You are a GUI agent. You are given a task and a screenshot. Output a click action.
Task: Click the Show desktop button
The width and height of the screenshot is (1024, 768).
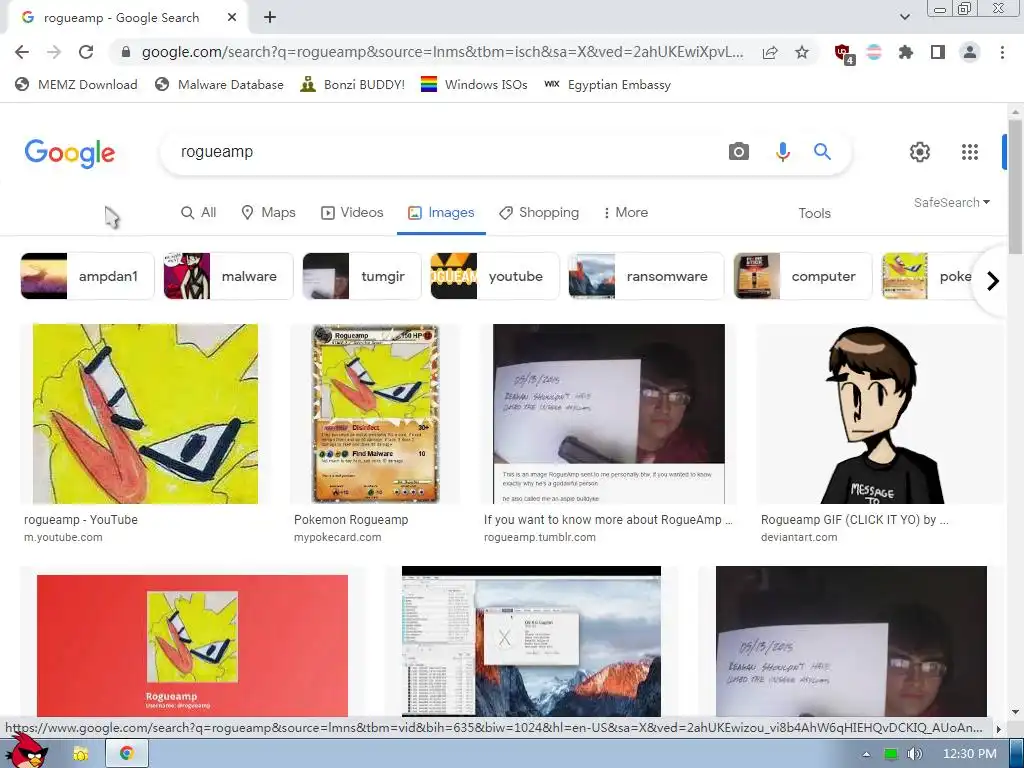point(1016,754)
